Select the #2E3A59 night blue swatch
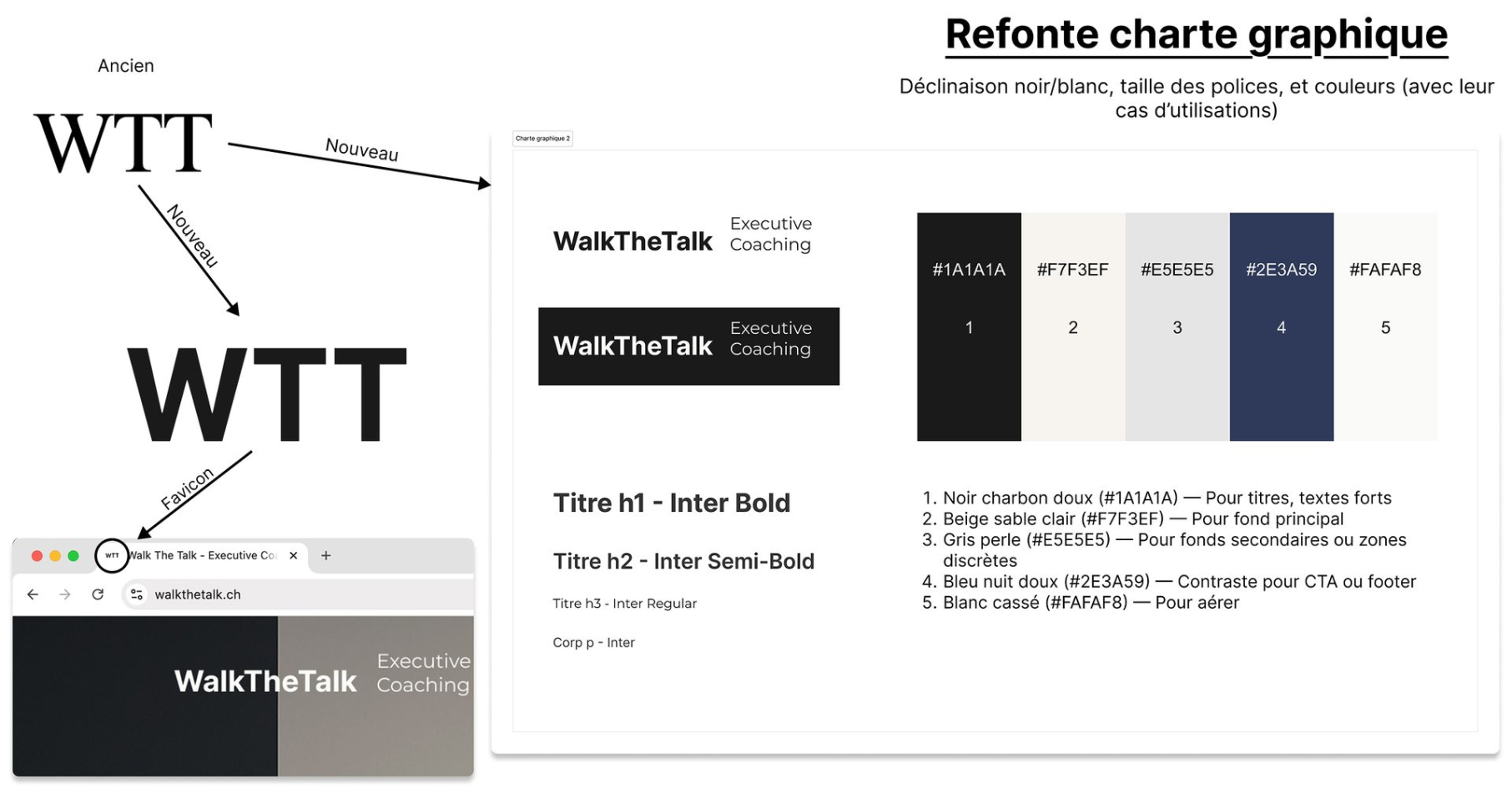The image size is (1512, 789). click(x=1281, y=326)
